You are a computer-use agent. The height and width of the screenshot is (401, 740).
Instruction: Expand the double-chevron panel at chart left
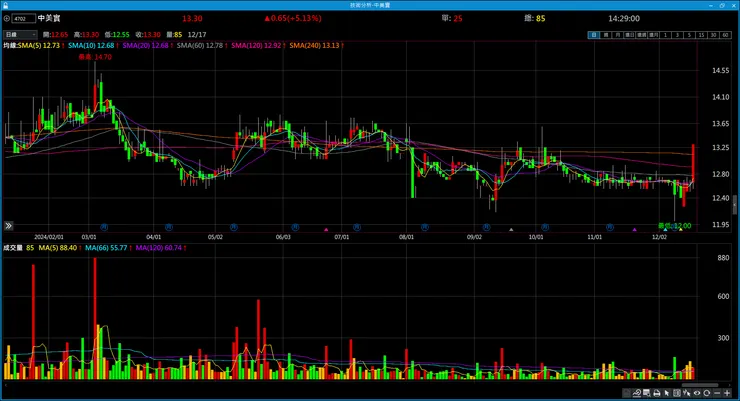[8, 226]
